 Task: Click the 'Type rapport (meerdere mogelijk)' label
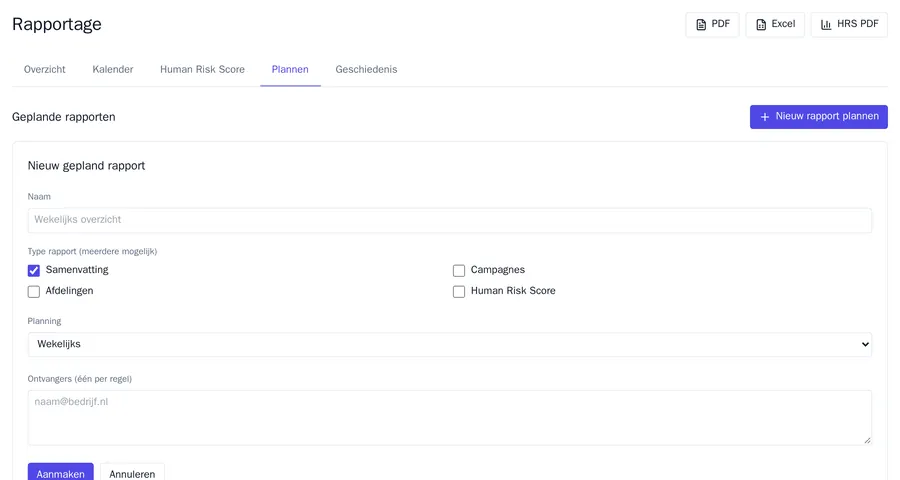[92, 251]
